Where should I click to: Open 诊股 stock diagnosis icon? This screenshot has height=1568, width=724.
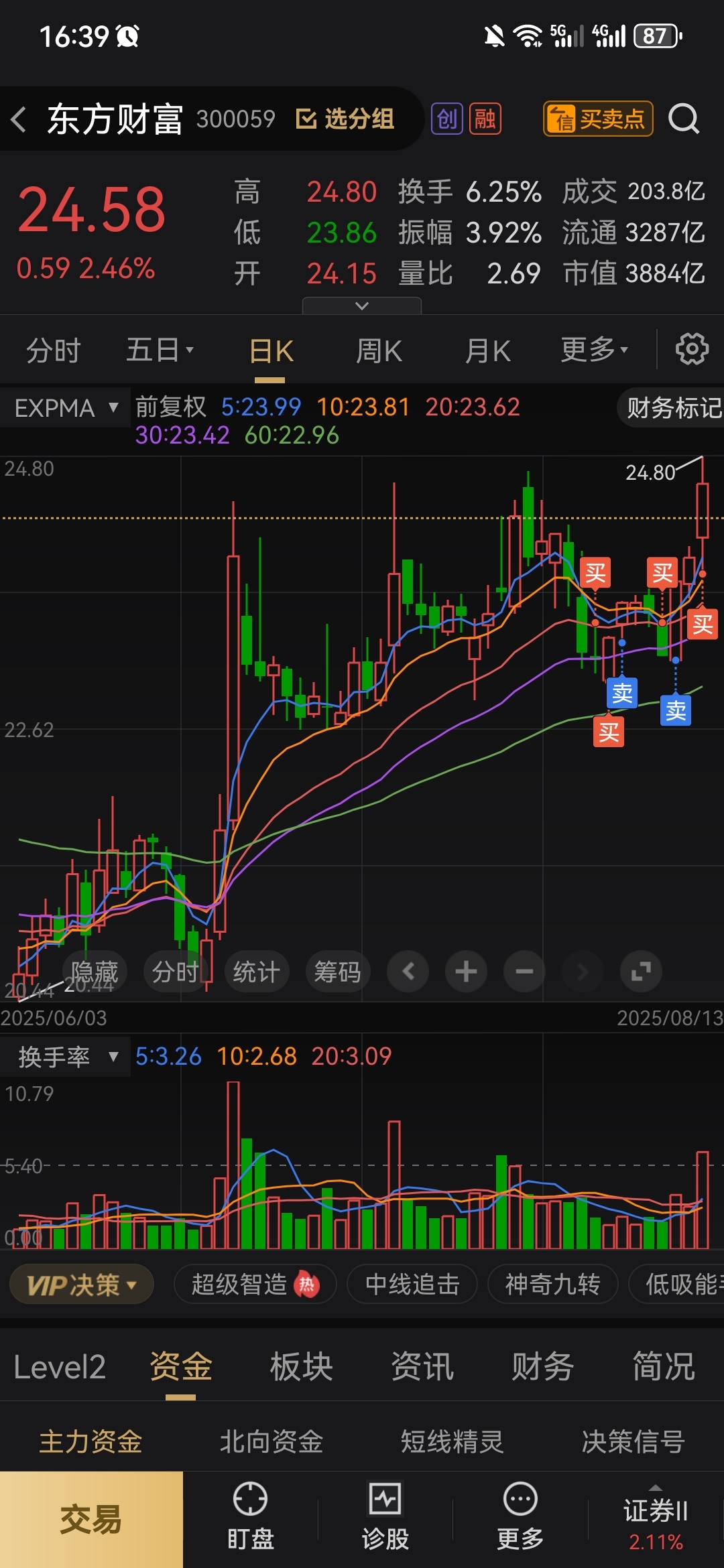pos(385,1517)
